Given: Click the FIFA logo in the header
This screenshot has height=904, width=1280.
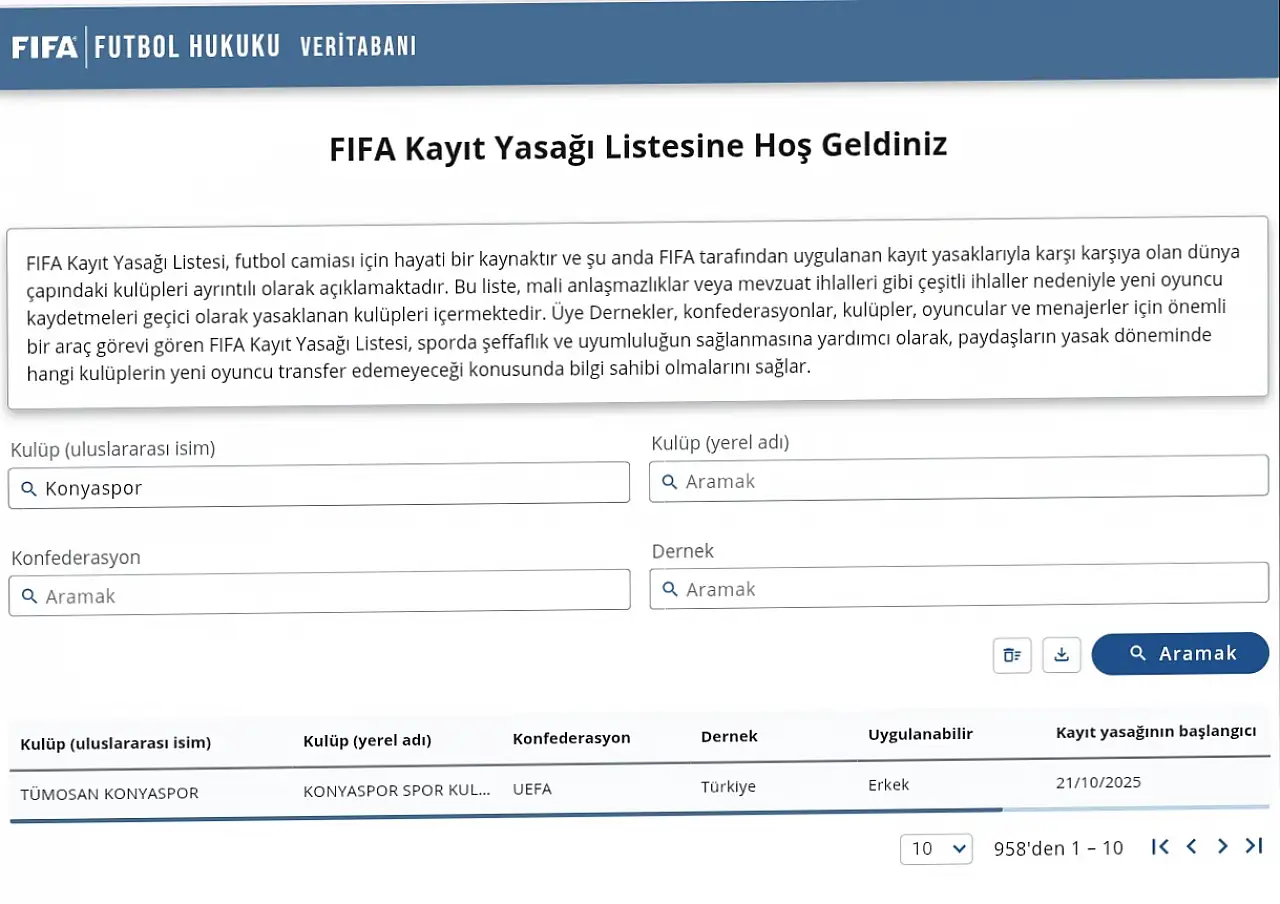Looking at the screenshot, I should pyautogui.click(x=45, y=47).
